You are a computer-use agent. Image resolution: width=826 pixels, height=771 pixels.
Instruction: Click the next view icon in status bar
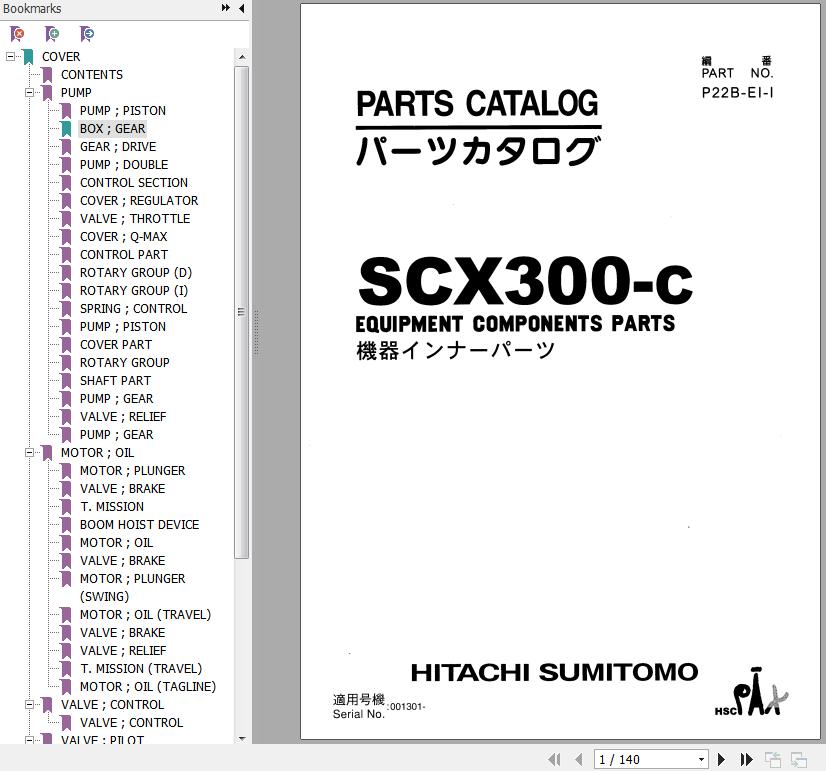[x=799, y=759]
